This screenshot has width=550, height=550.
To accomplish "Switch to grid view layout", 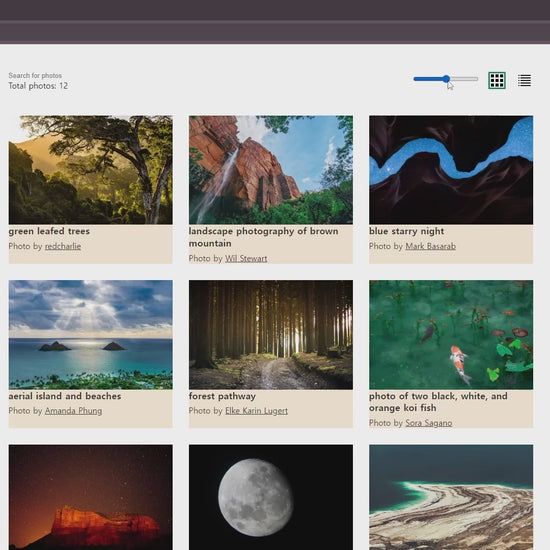I will pos(497,80).
